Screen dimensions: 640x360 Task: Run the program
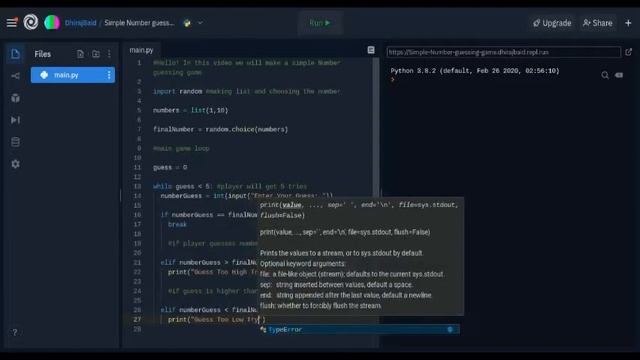(320, 23)
